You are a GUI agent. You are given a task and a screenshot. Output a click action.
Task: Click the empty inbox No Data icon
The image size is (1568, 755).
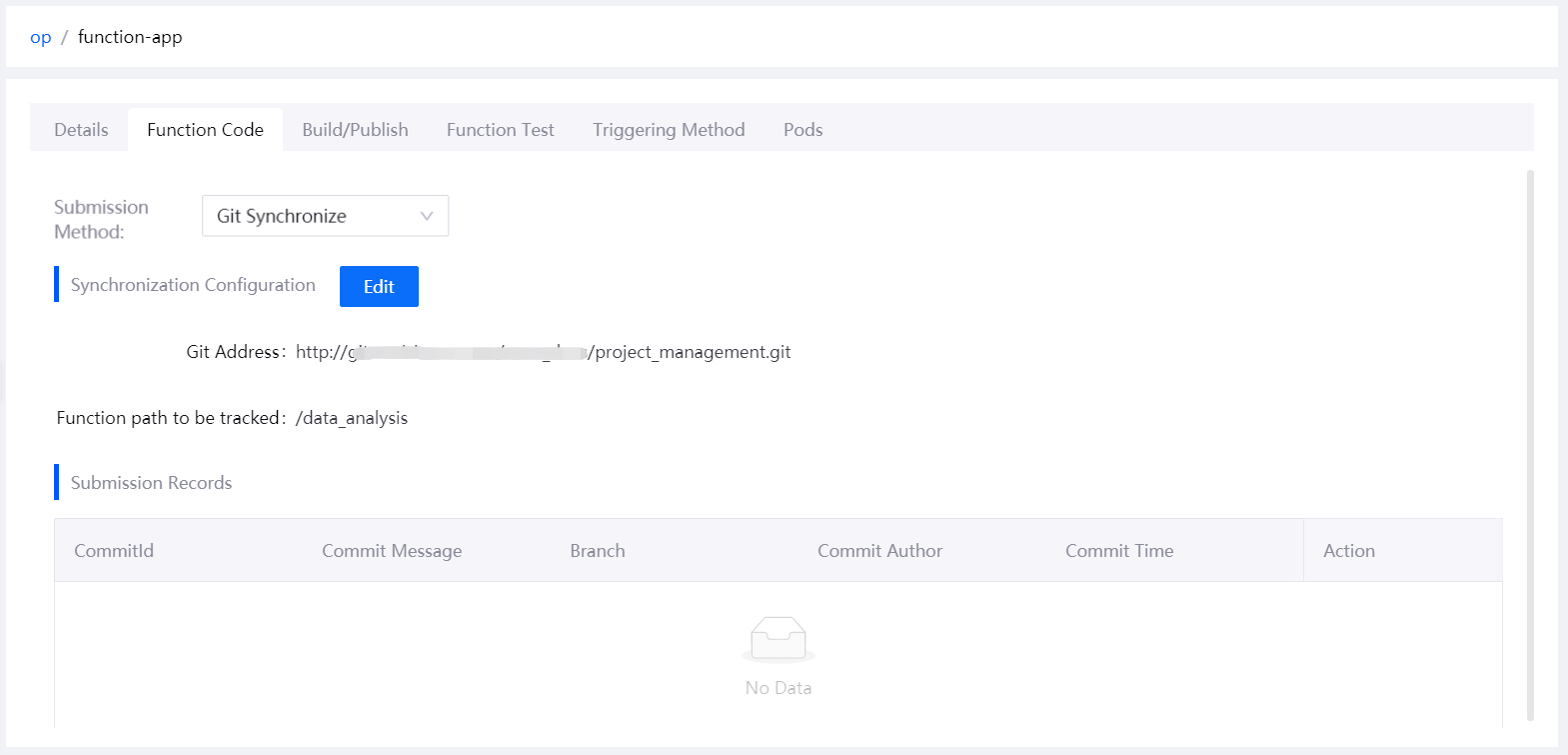click(779, 639)
